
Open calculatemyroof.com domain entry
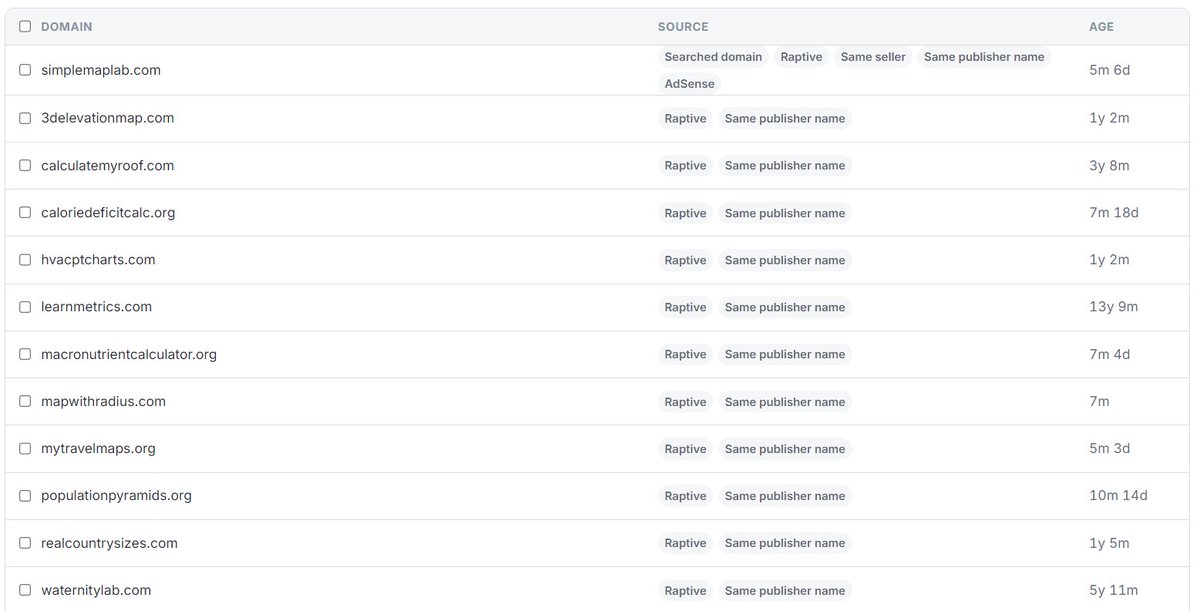click(108, 166)
